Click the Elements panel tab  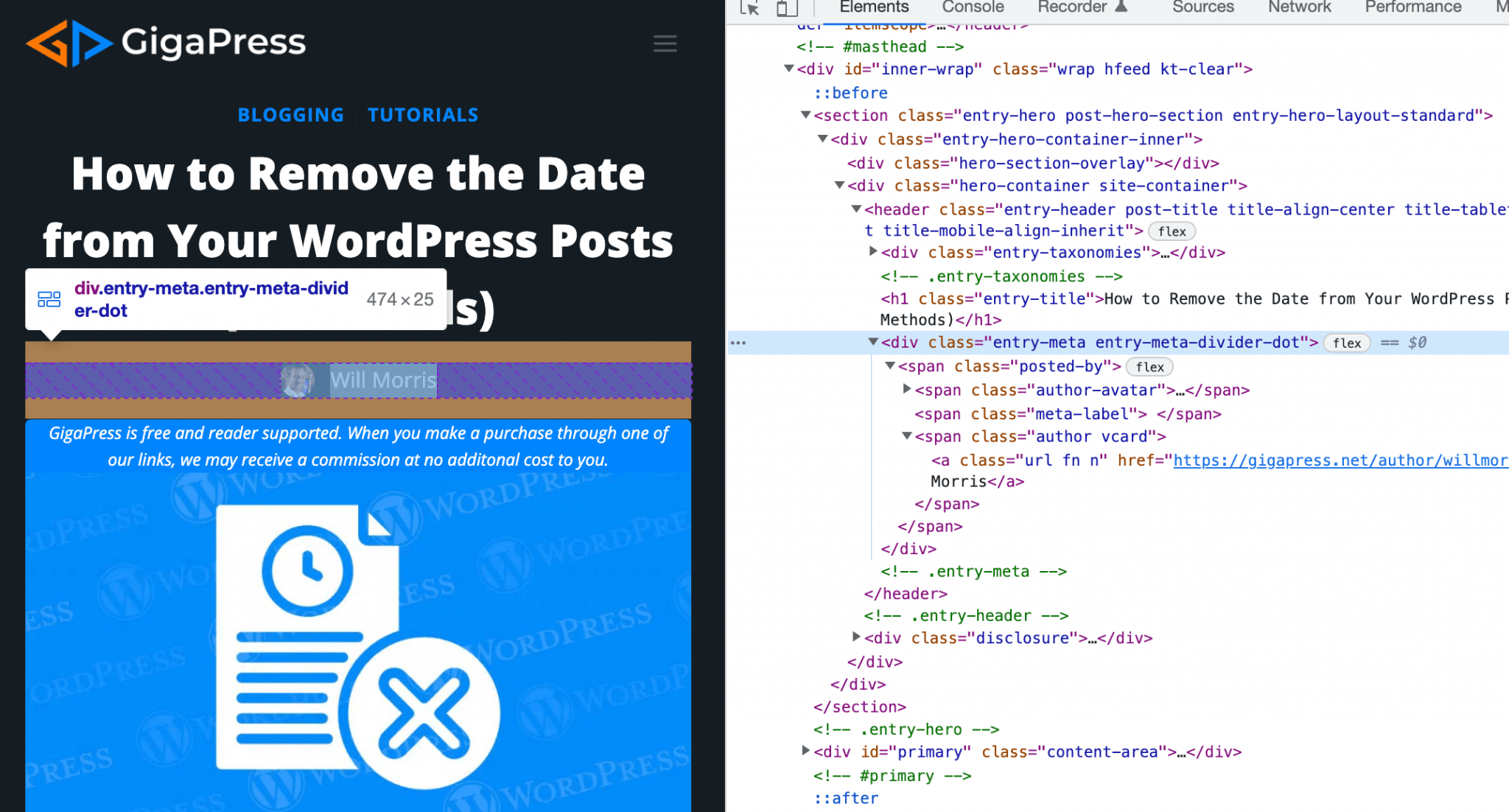pos(870,8)
